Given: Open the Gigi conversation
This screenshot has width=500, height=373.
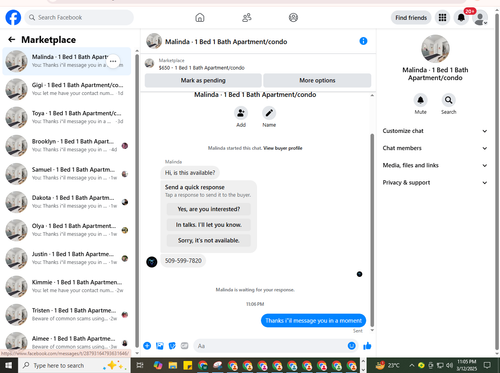Looking at the screenshot, I should tap(67, 89).
